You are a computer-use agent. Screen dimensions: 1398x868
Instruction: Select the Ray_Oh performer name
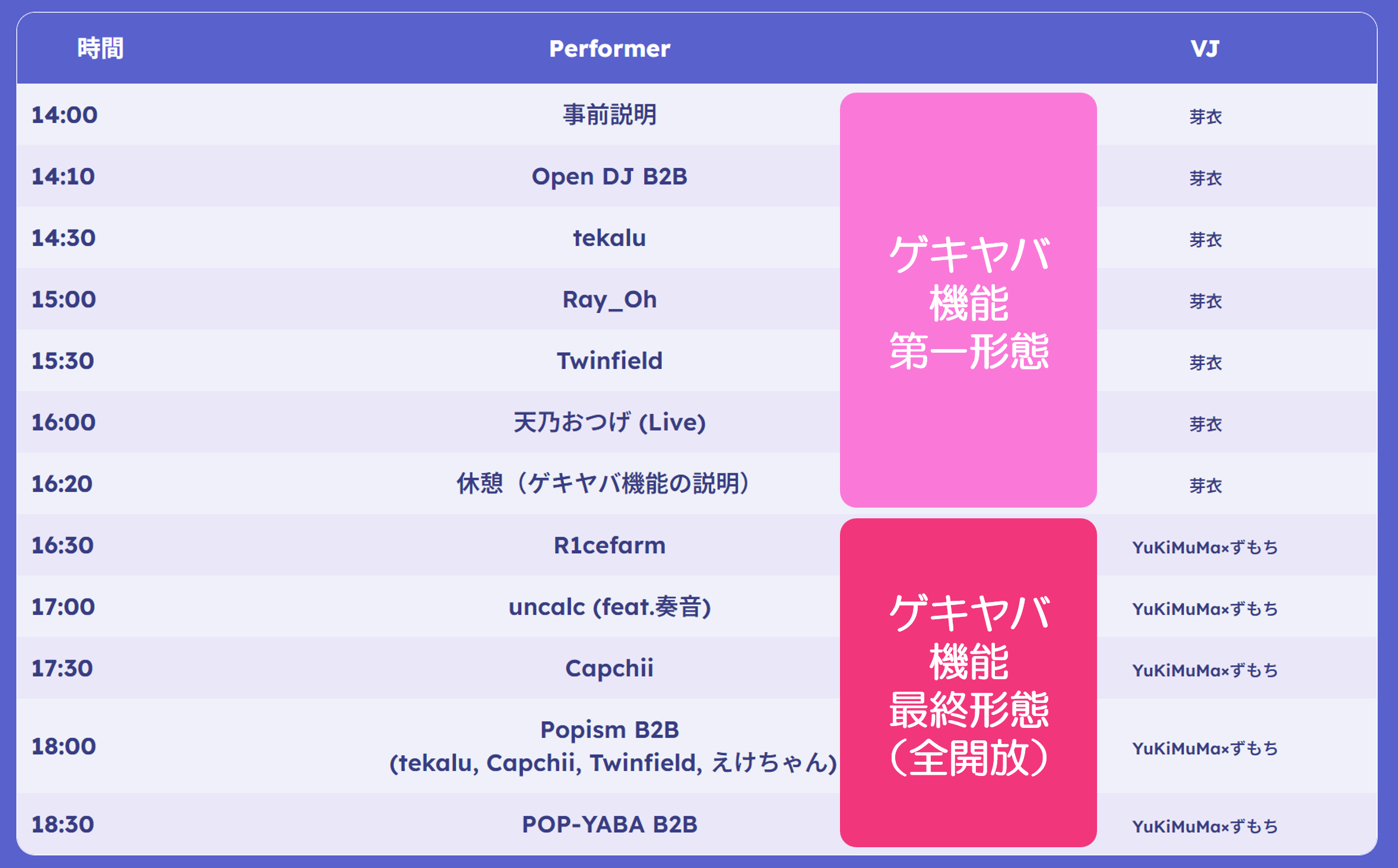tap(610, 300)
